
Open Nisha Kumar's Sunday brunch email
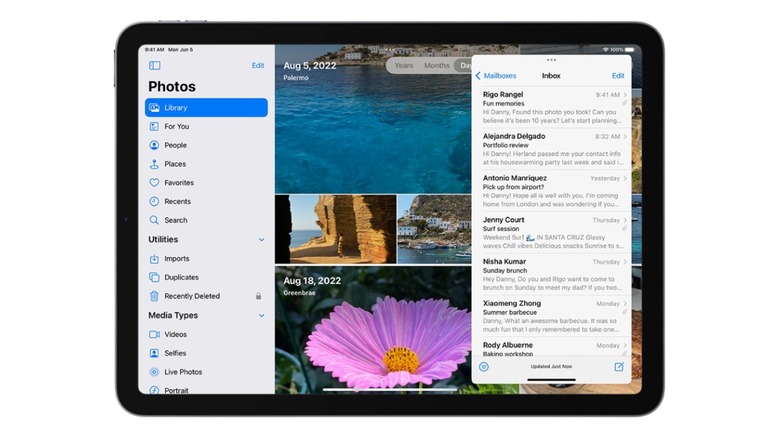click(x=552, y=275)
